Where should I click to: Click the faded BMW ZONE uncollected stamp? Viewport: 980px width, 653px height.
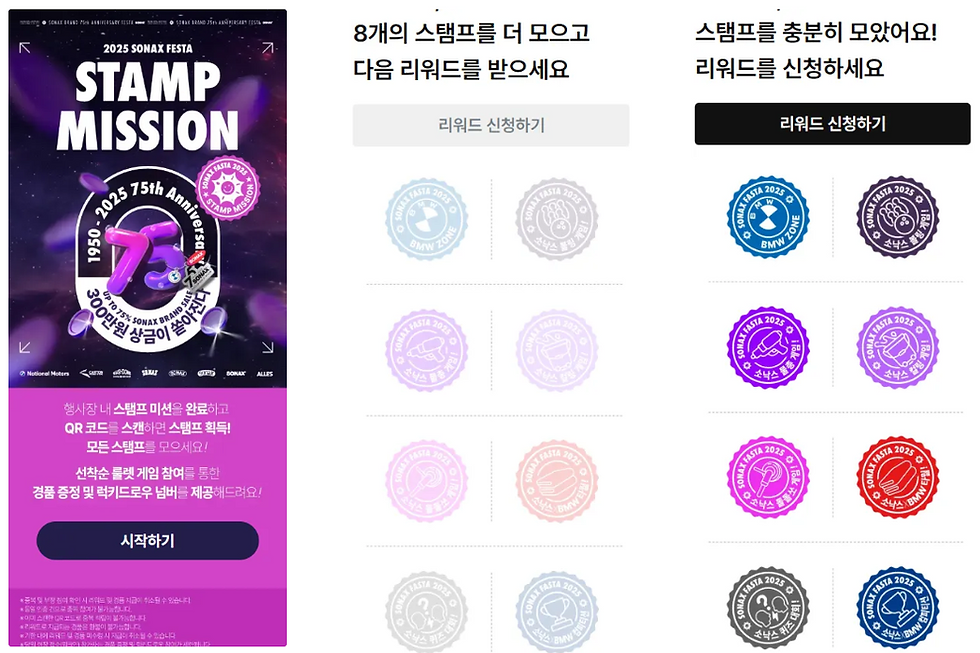(427, 220)
